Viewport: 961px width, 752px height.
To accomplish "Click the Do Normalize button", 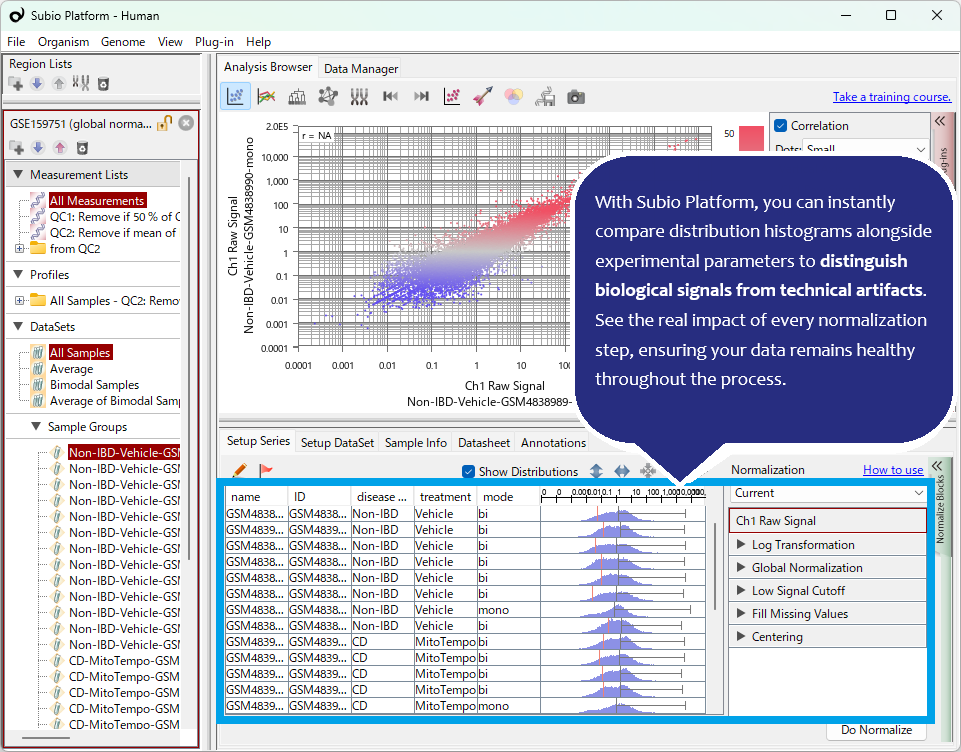I will coord(877,730).
